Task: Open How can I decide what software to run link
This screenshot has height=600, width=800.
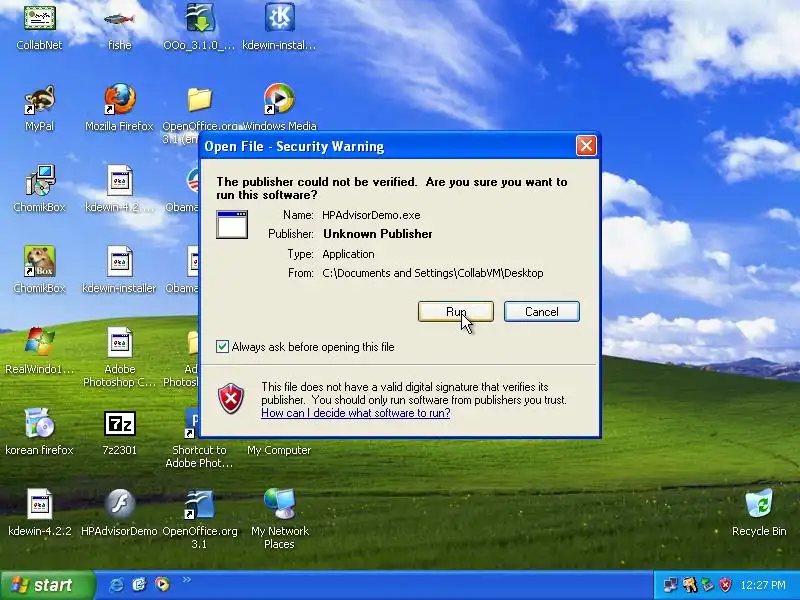Action: [x=356, y=413]
